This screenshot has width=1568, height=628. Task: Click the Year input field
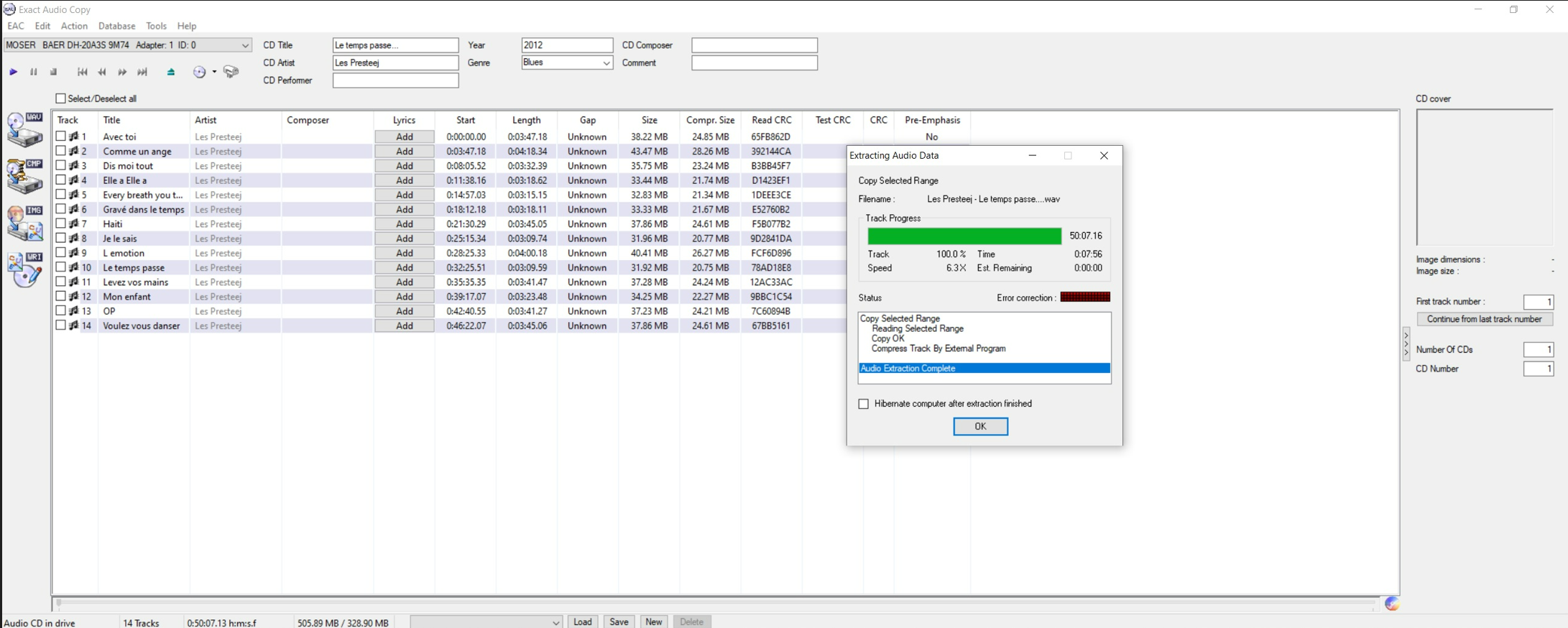click(x=567, y=45)
